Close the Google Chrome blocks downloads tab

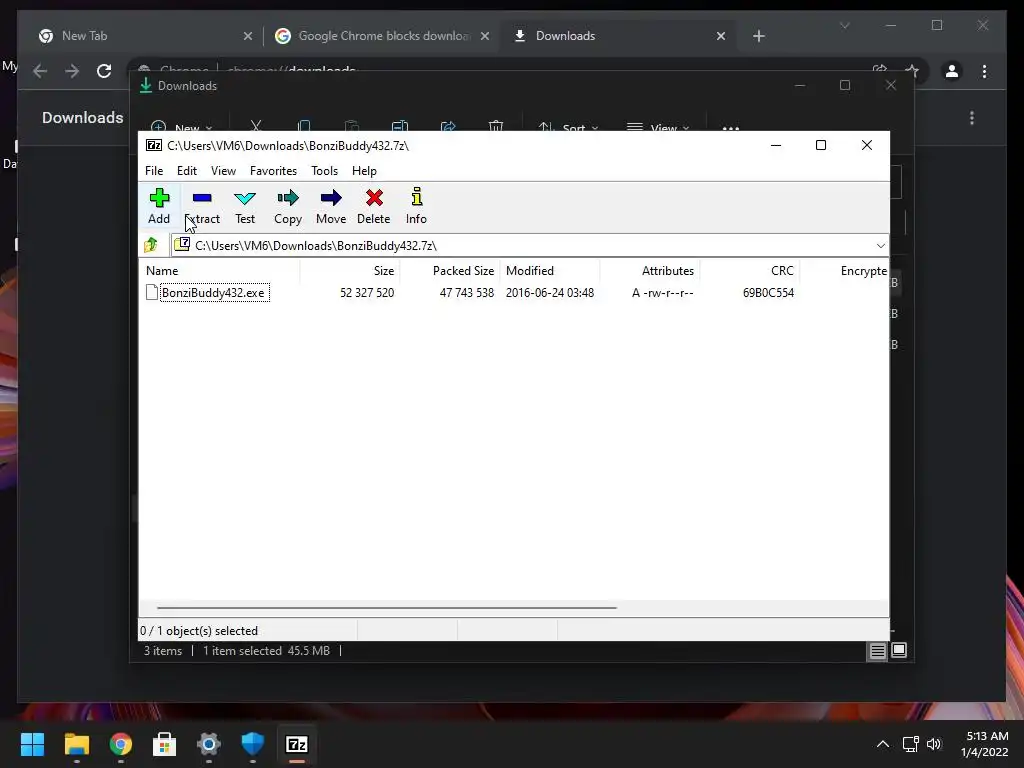(485, 36)
